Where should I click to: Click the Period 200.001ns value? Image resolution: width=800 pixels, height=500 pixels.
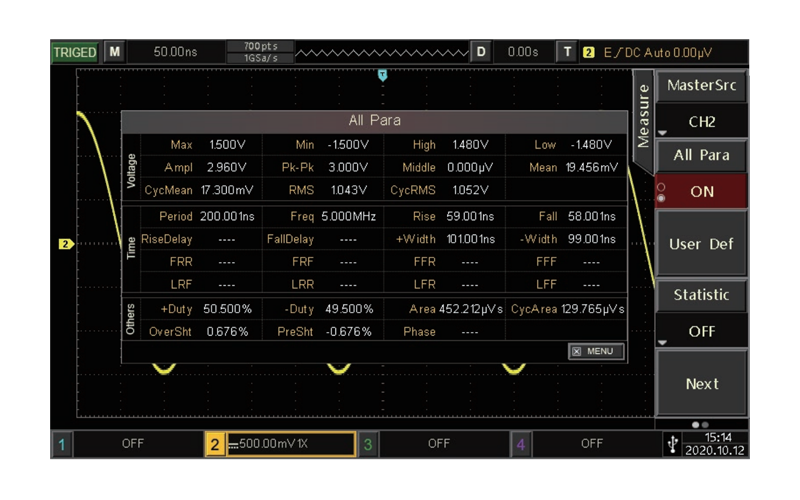227,216
